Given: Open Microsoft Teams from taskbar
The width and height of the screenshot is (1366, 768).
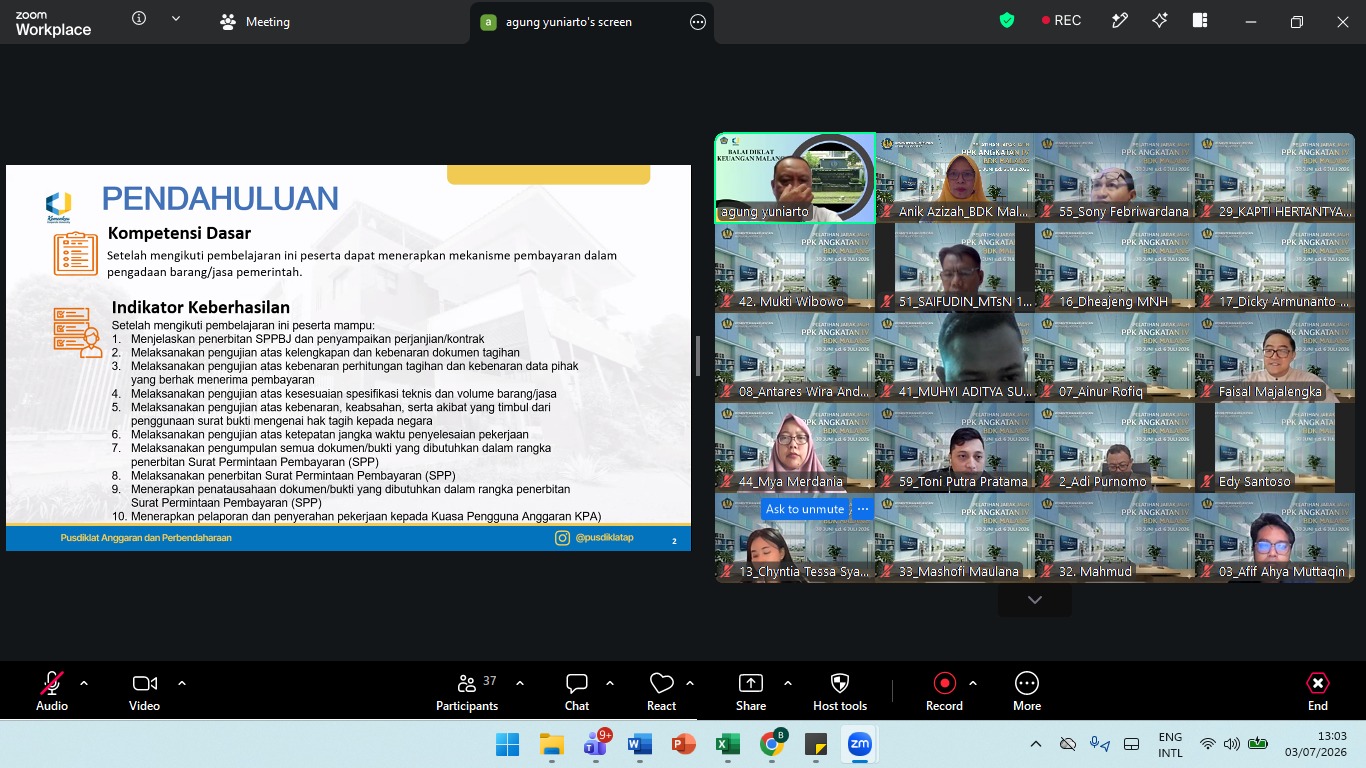Looking at the screenshot, I should (x=596, y=744).
